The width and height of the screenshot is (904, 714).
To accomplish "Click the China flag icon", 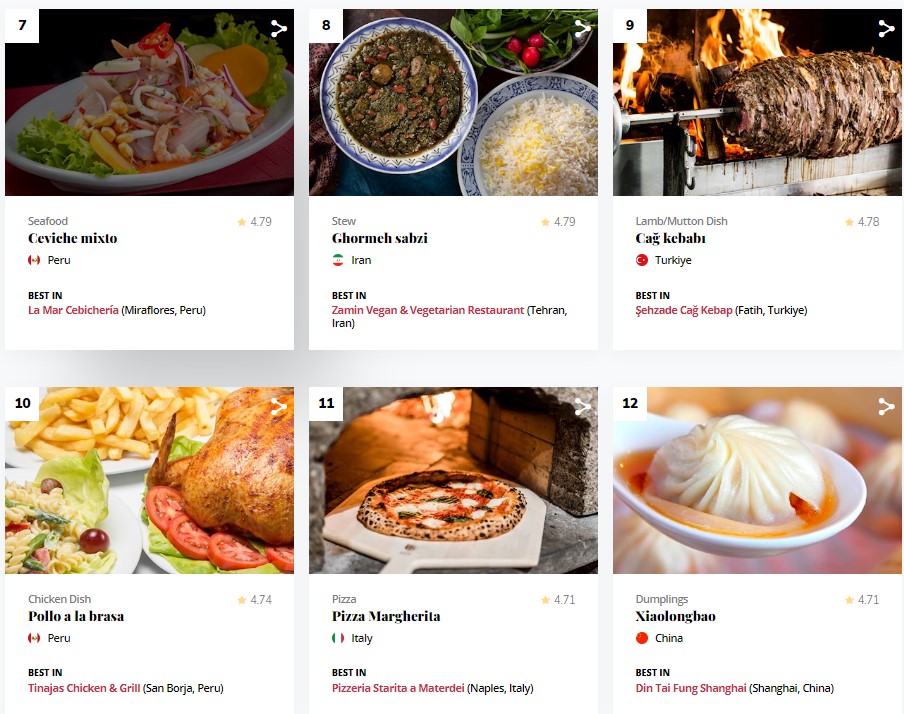I will tap(642, 638).
